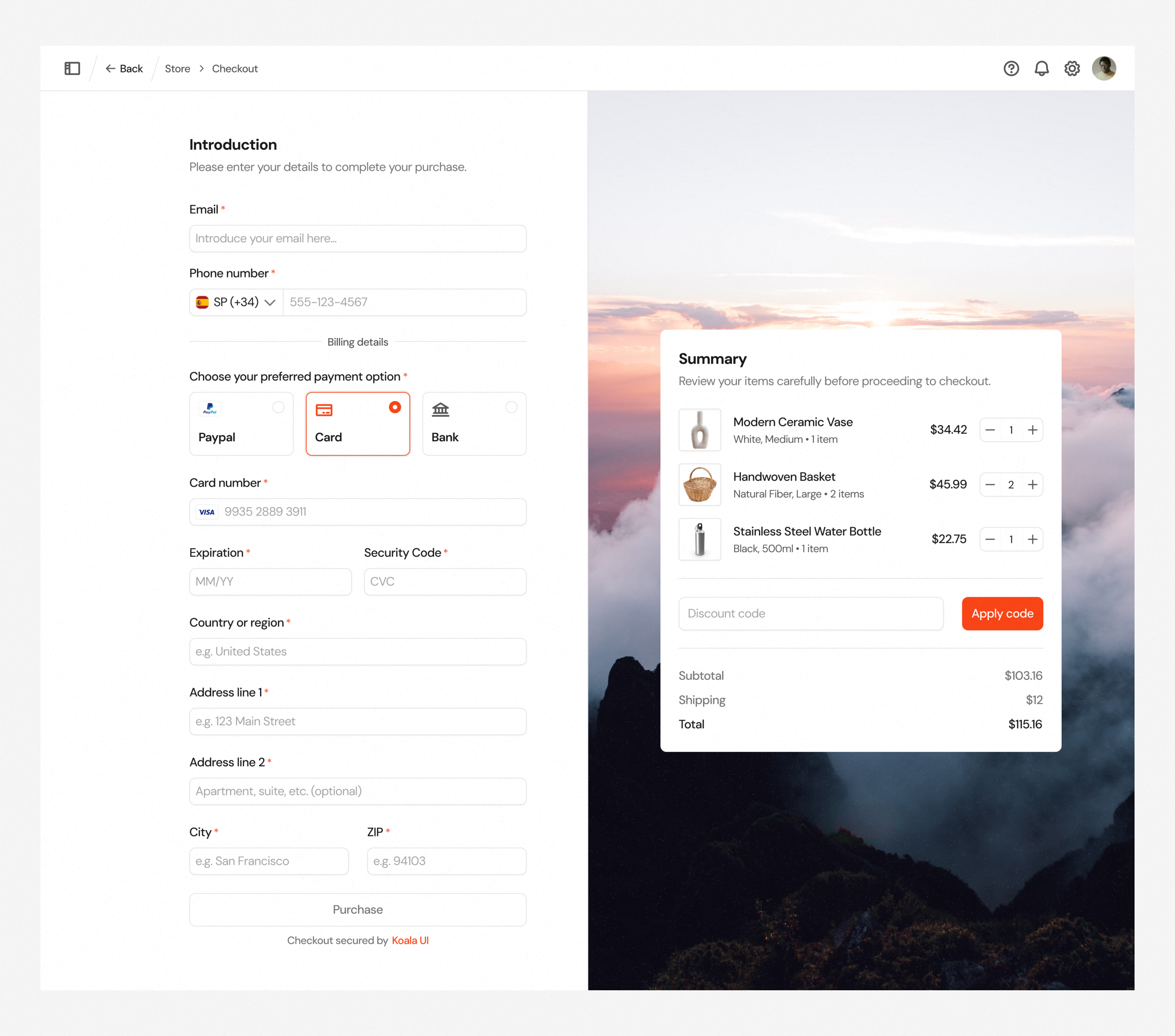Click the PayPal logo in payment options

coord(210,409)
